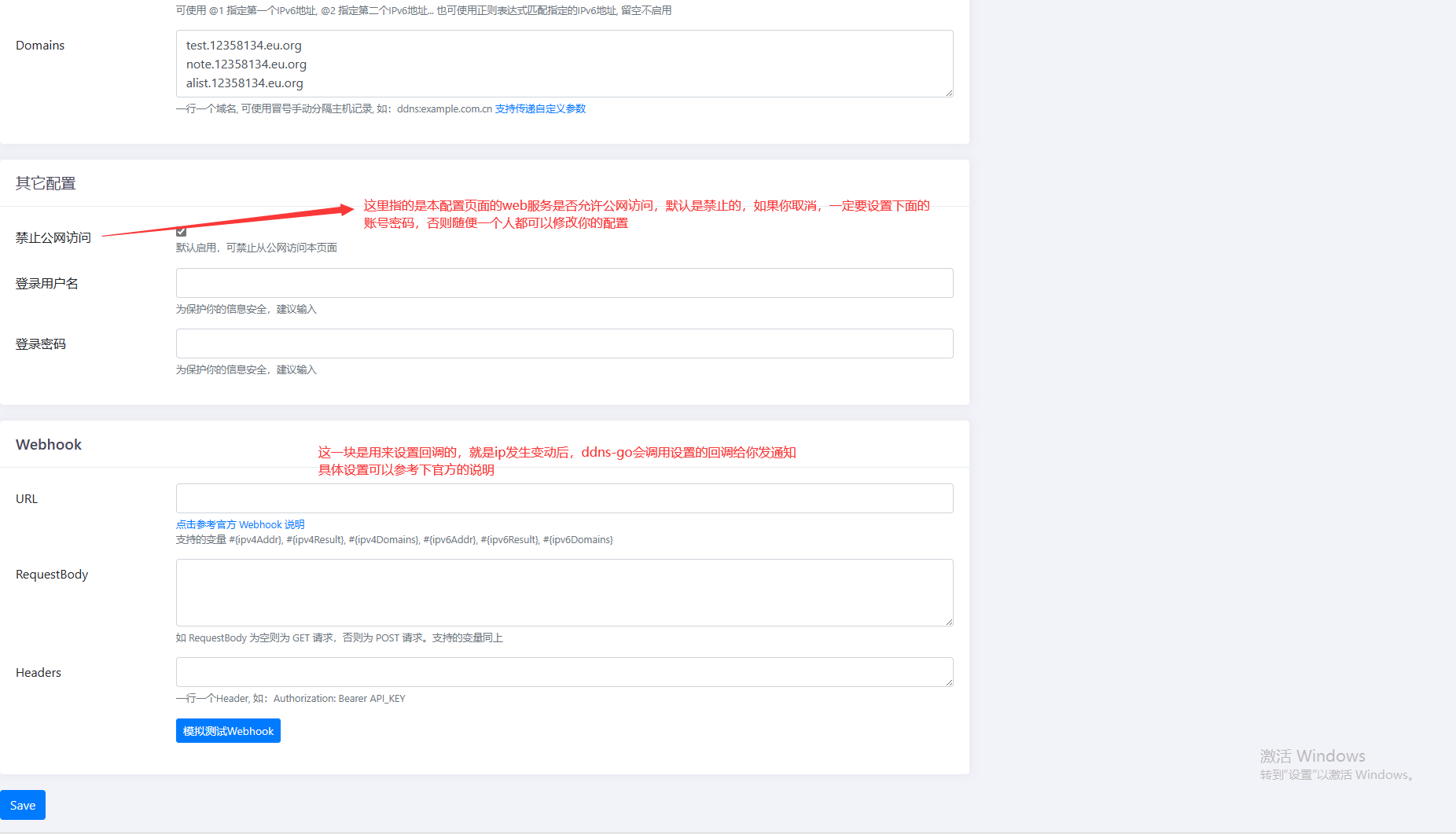Focus the 登录密码 input field

coord(564,344)
